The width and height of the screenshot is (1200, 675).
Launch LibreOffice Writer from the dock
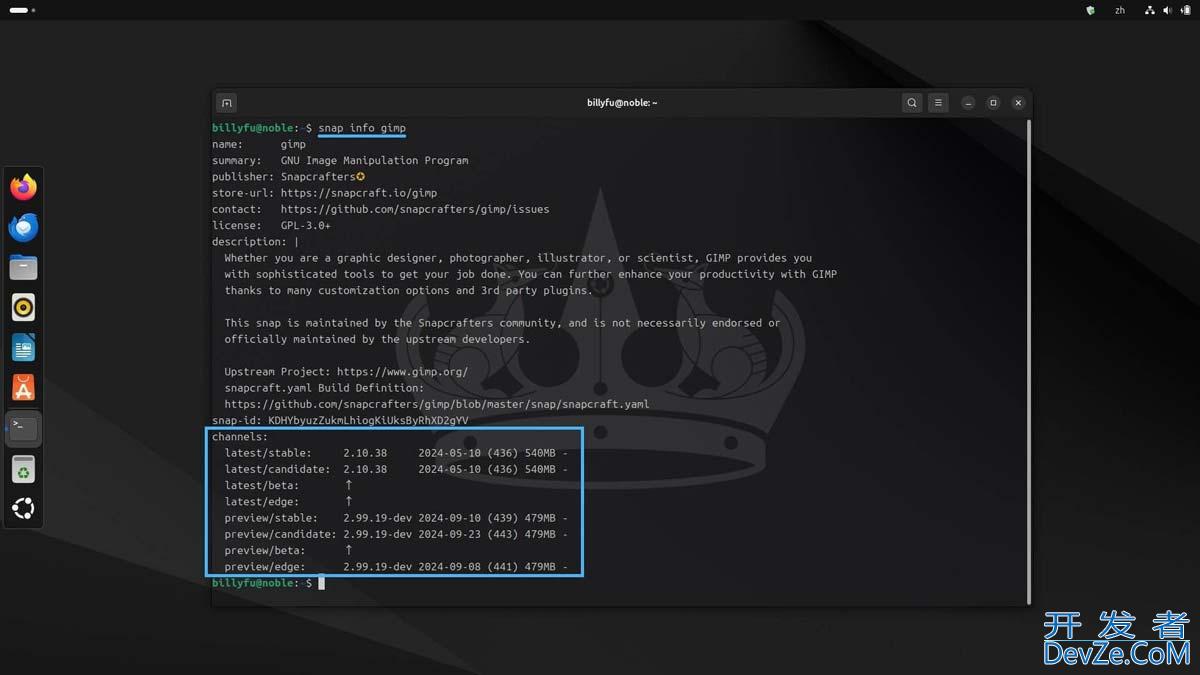click(23, 347)
